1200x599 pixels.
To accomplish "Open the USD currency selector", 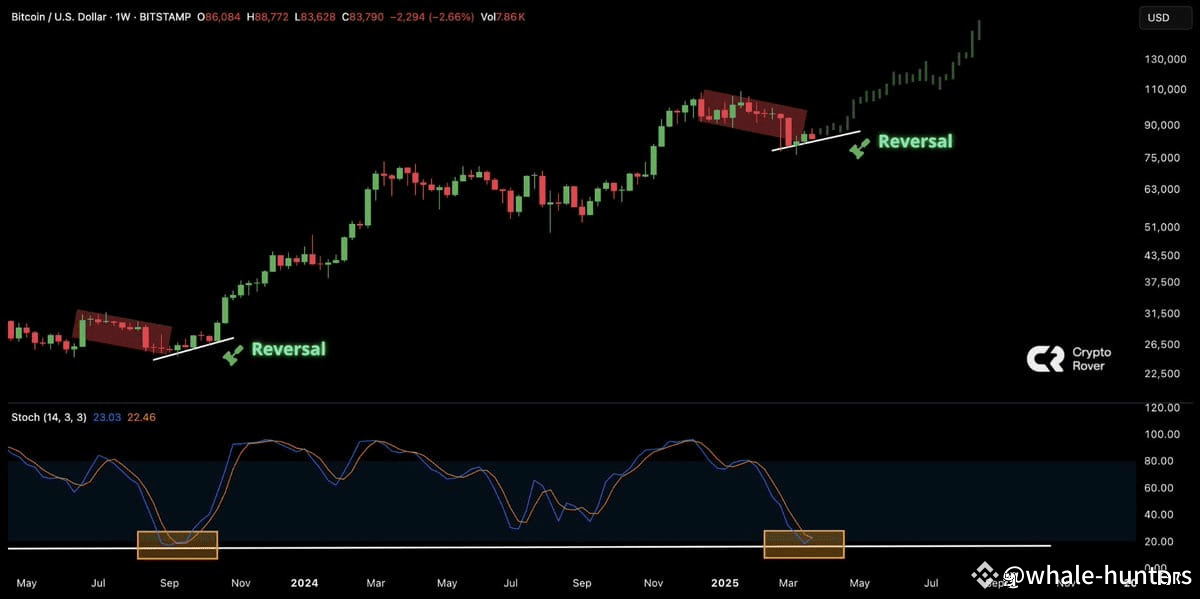I will pyautogui.click(x=1165, y=17).
